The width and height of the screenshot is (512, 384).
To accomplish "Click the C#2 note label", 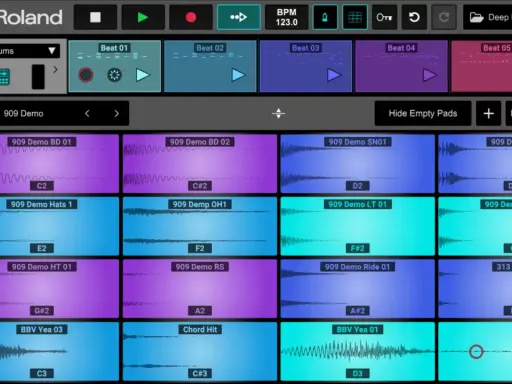I will click(x=200, y=186).
